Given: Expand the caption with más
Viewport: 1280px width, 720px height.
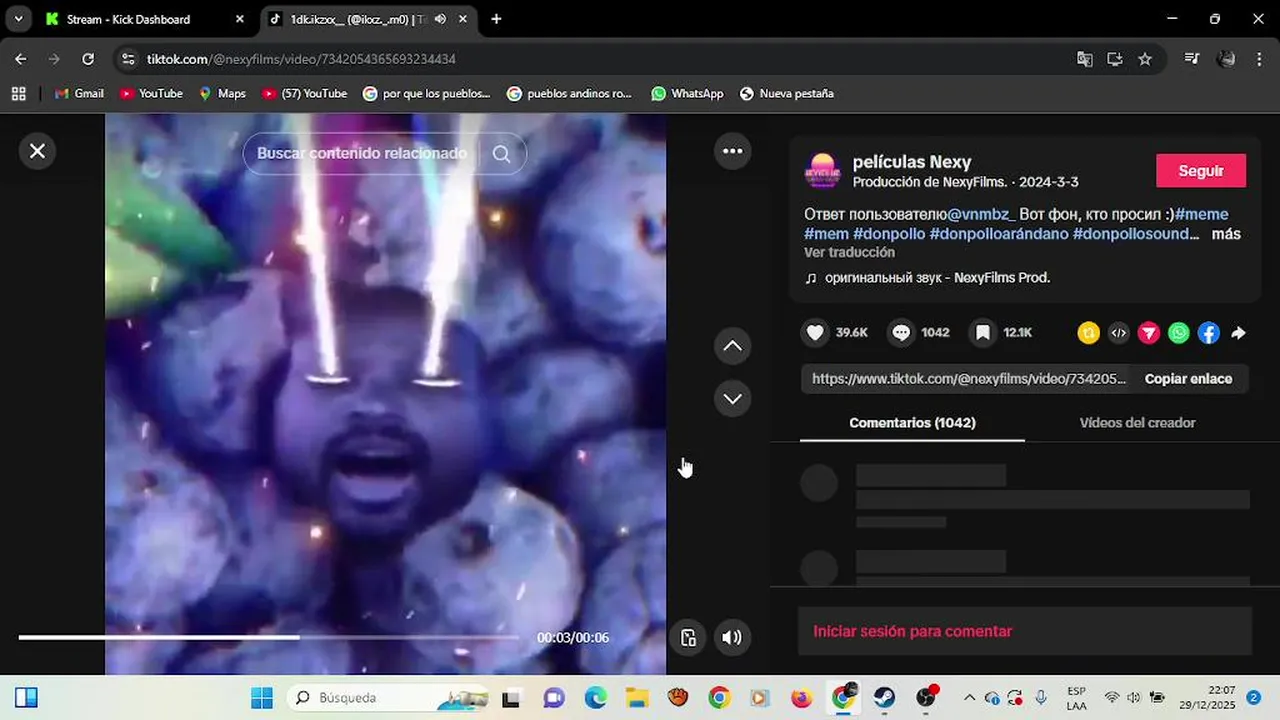Looking at the screenshot, I should [x=1226, y=234].
